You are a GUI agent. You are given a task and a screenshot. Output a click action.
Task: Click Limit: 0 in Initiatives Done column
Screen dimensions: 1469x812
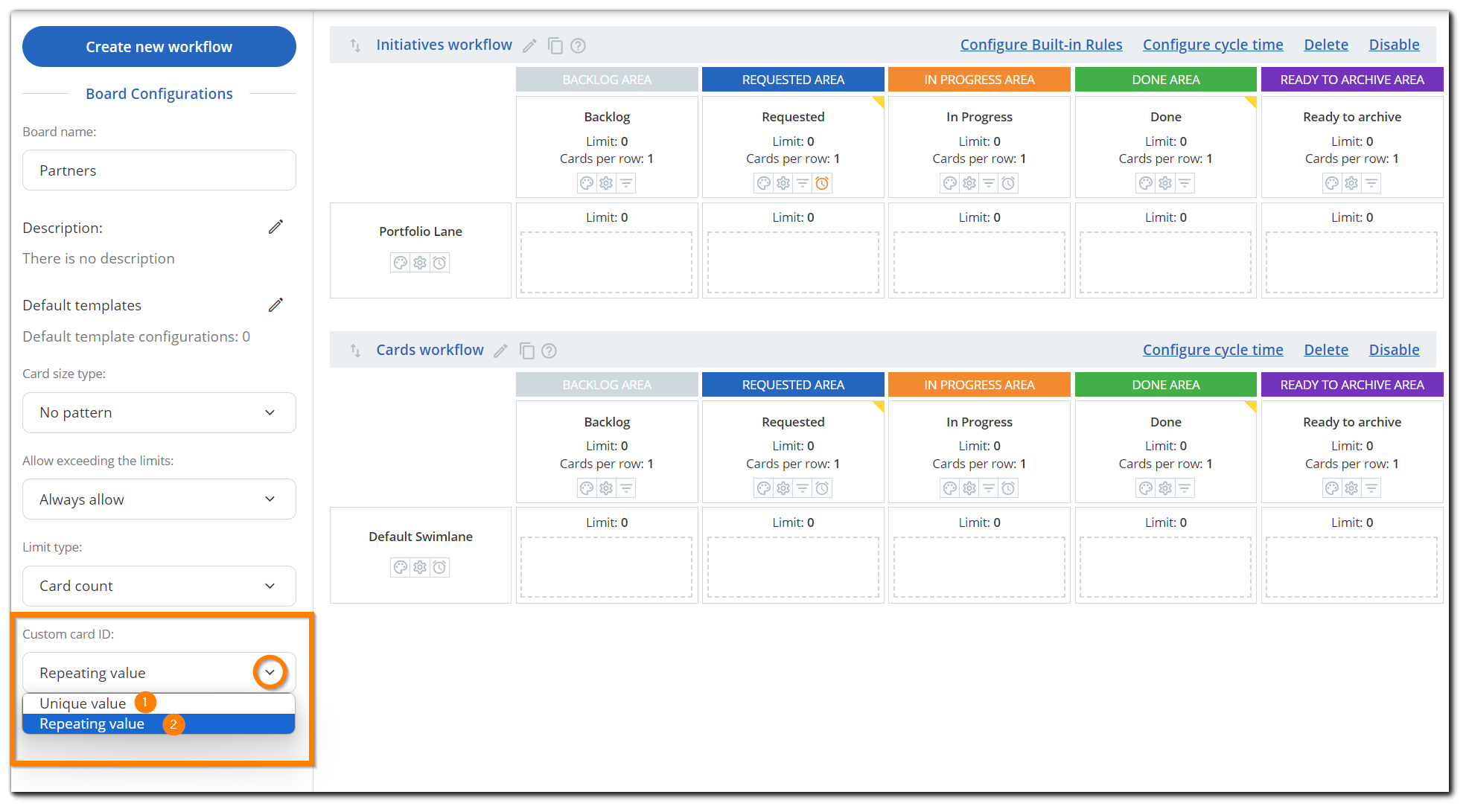point(1166,141)
